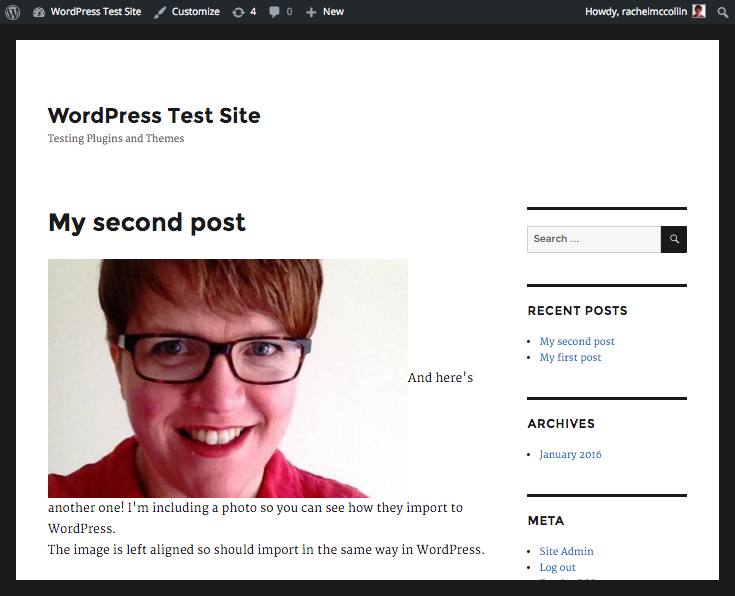
Task: Click the tagline Testing Plugins and Themes
Action: point(116,138)
